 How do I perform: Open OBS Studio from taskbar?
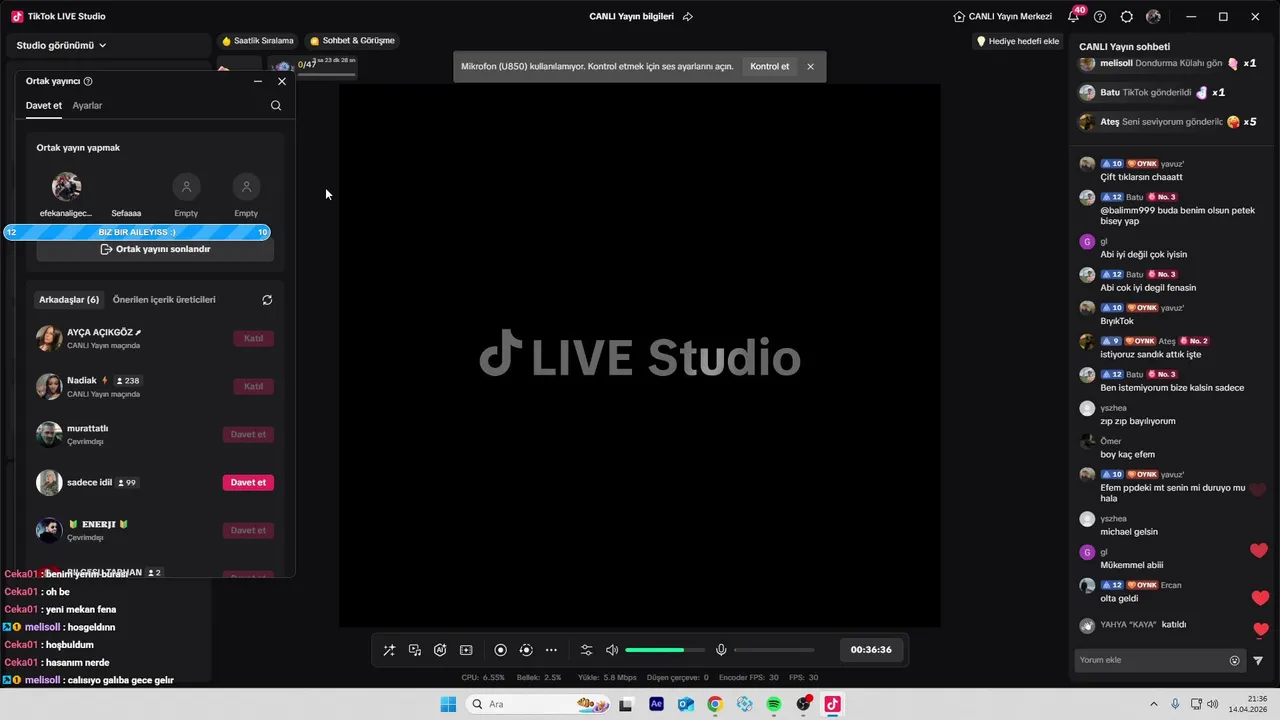point(802,704)
